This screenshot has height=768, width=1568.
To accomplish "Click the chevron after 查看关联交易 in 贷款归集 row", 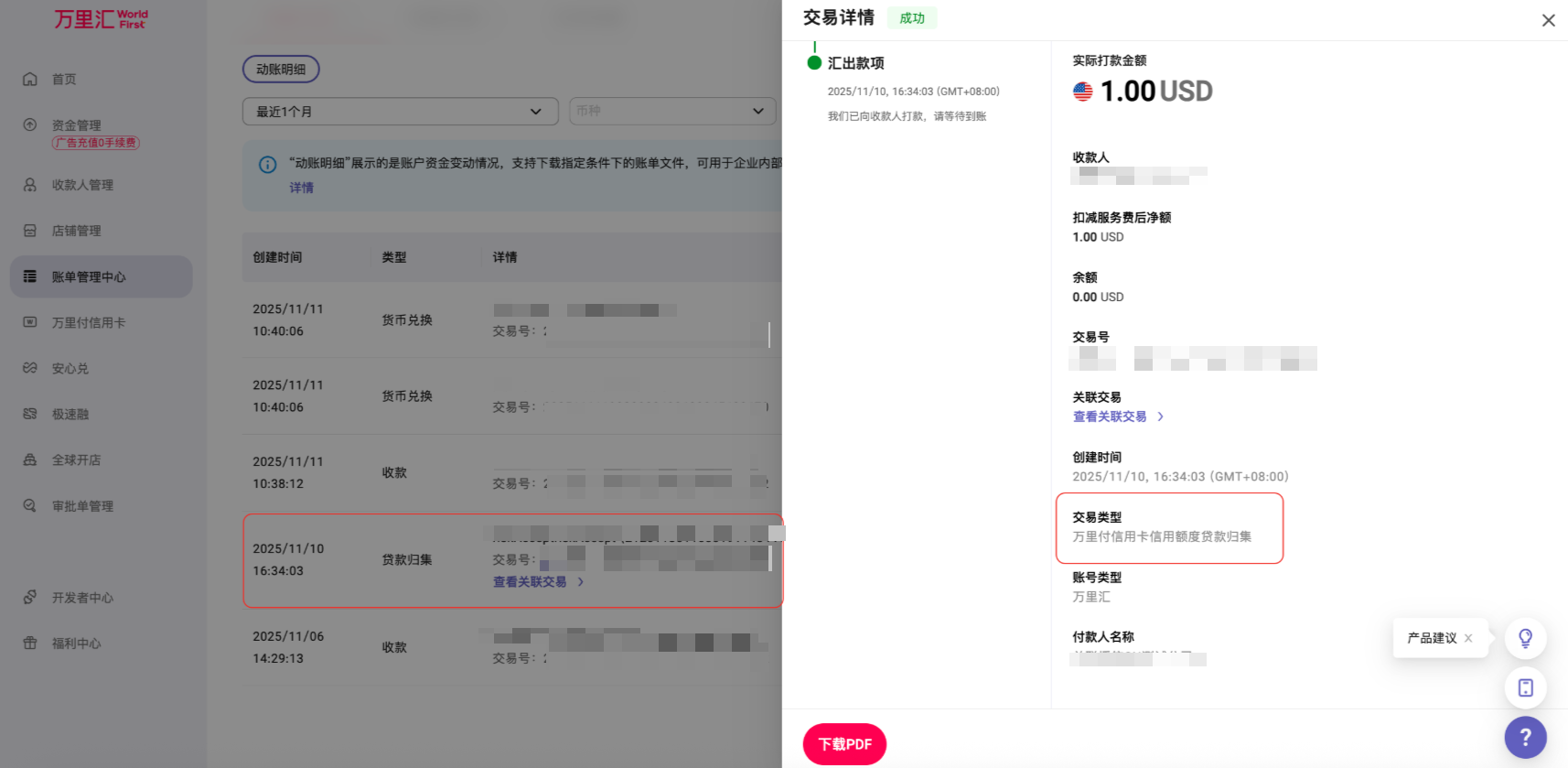I will pyautogui.click(x=580, y=582).
